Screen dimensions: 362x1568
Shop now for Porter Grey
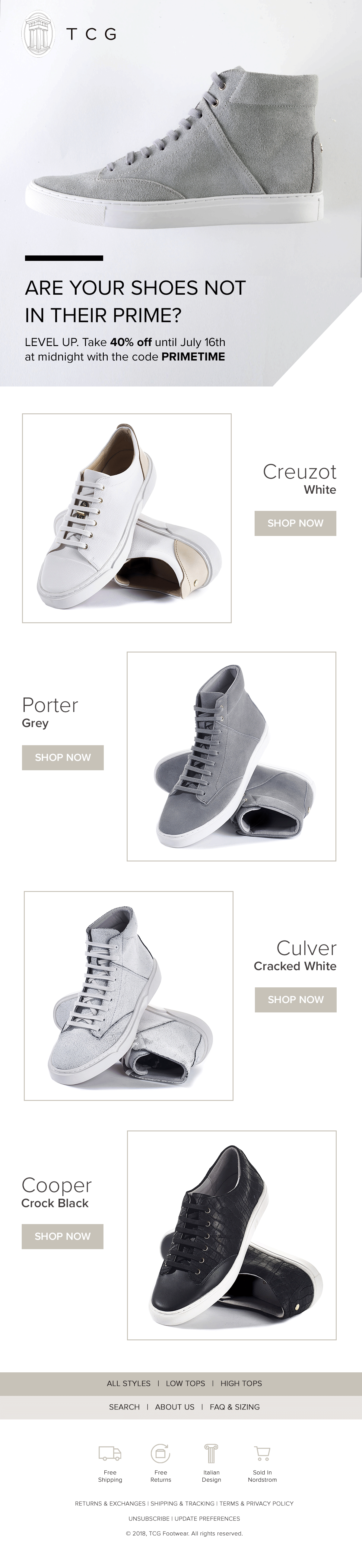tap(63, 757)
